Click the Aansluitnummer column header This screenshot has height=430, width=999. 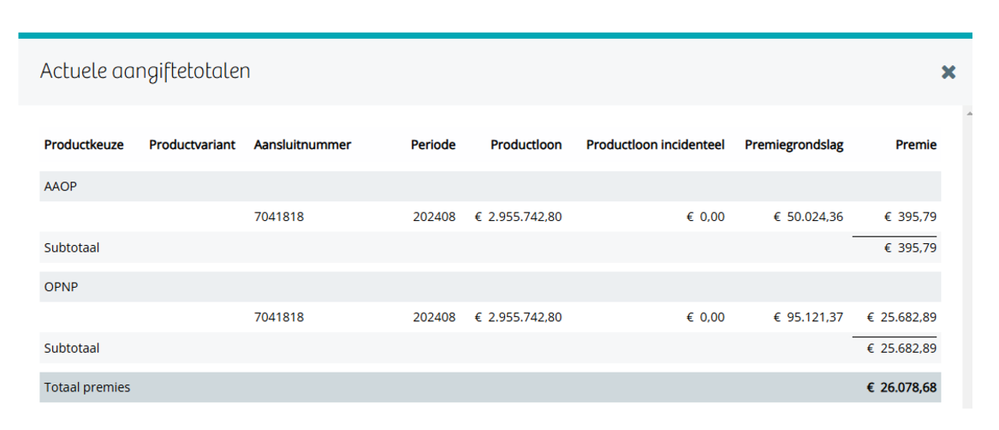coord(302,145)
